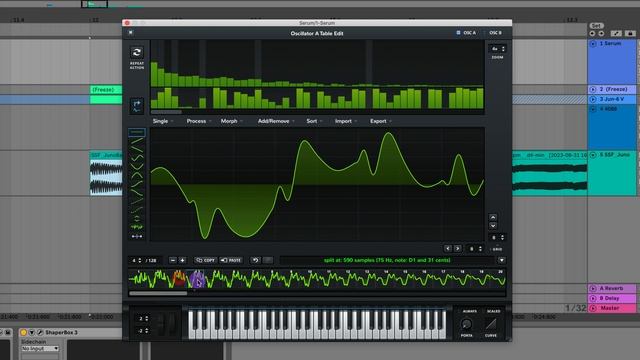Select the Master track in Ableton

[x=611, y=308]
